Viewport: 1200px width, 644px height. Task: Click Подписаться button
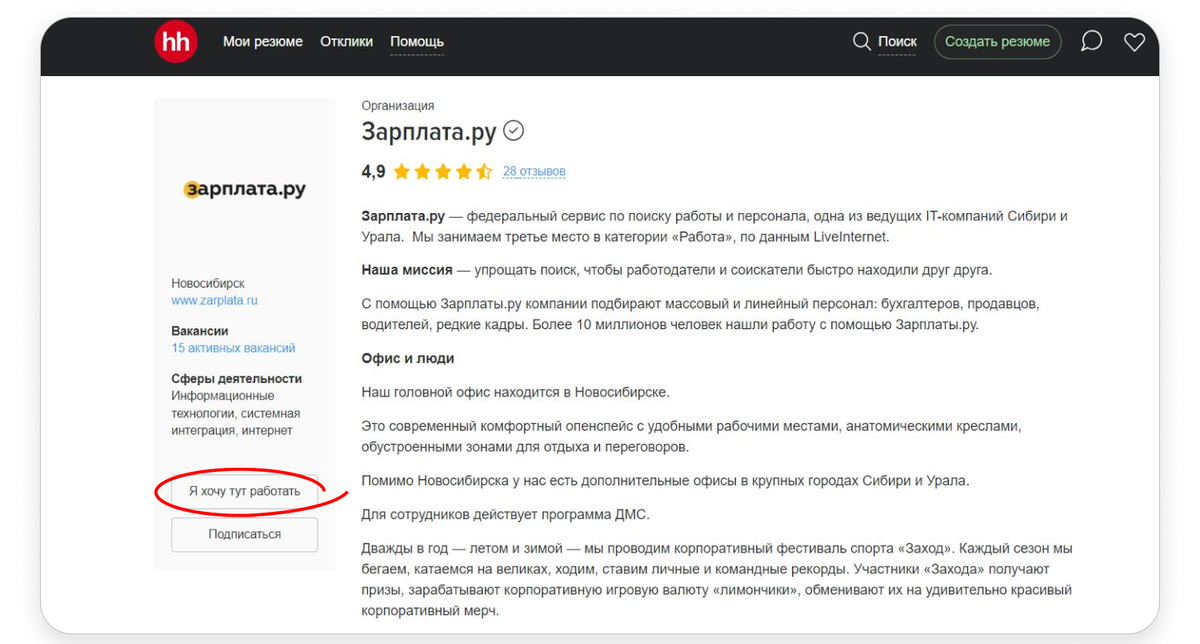point(244,534)
